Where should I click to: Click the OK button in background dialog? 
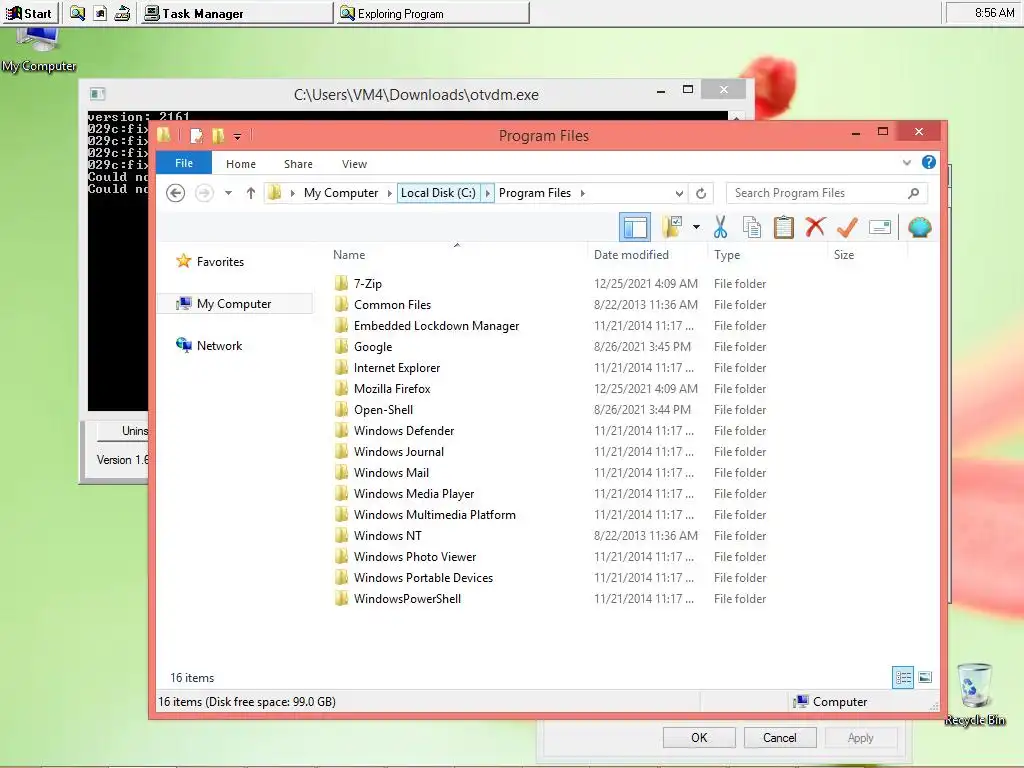click(x=699, y=738)
